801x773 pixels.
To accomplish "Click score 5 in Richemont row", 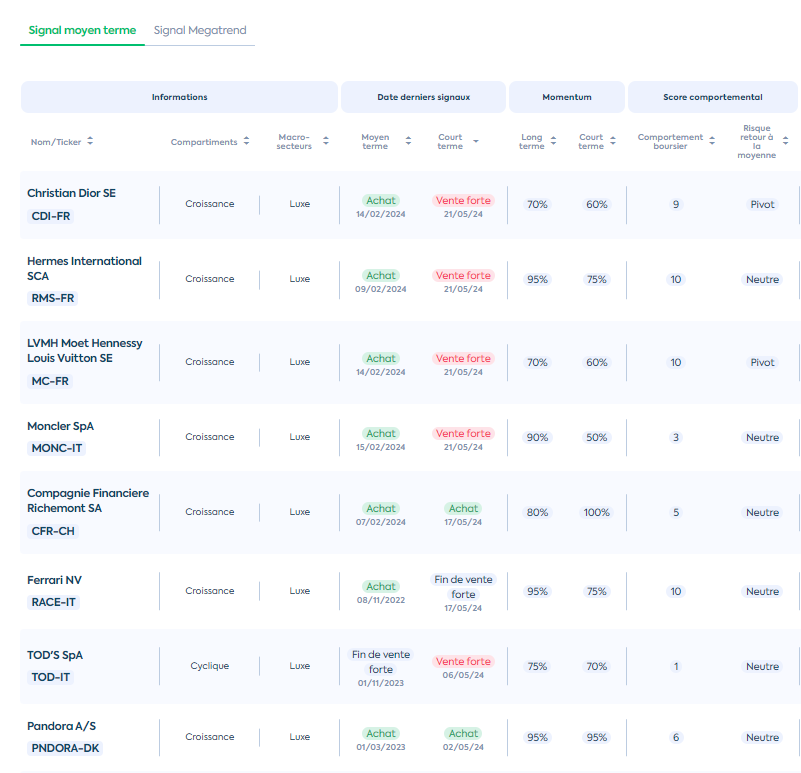I will (675, 512).
